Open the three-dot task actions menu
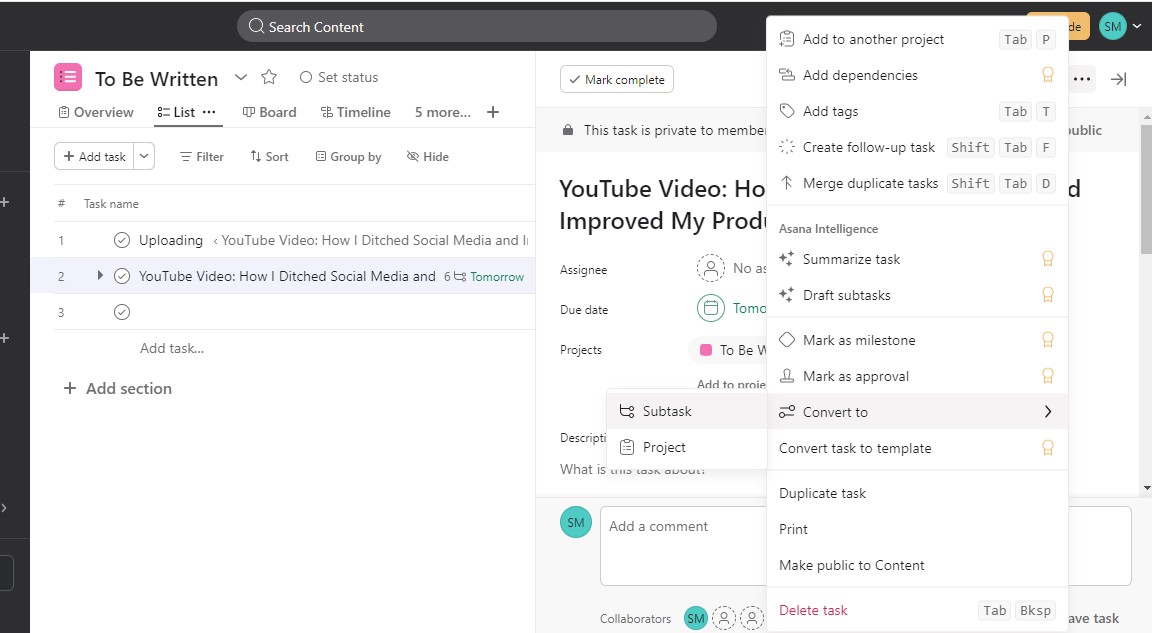The image size is (1152, 633). click(x=1081, y=79)
